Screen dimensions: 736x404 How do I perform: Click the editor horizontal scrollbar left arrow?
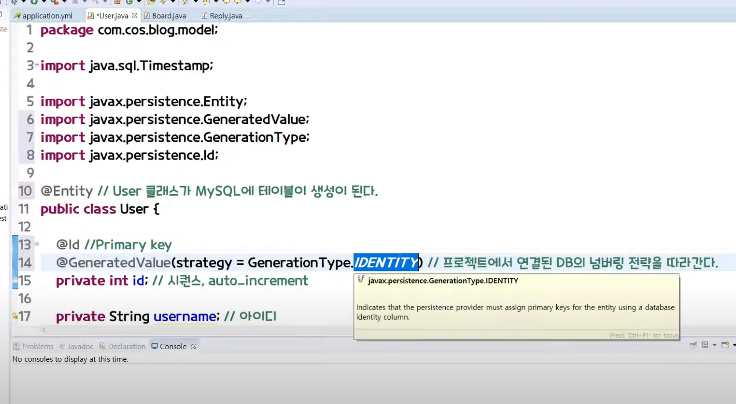44,330
